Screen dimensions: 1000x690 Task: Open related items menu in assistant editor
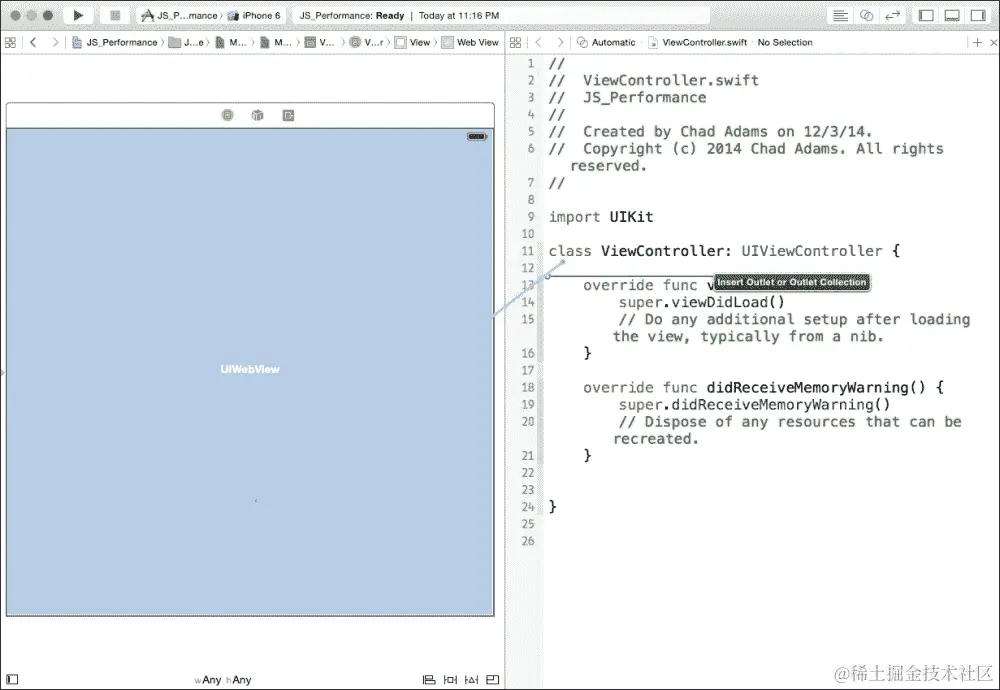(x=515, y=43)
